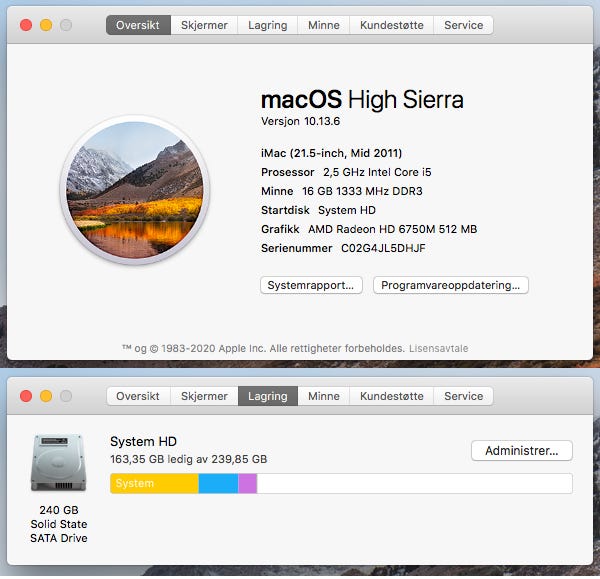Viewport: 600px width, 579px height.
Task: Open Skjermer tab in the upper window
Action: pos(204,25)
